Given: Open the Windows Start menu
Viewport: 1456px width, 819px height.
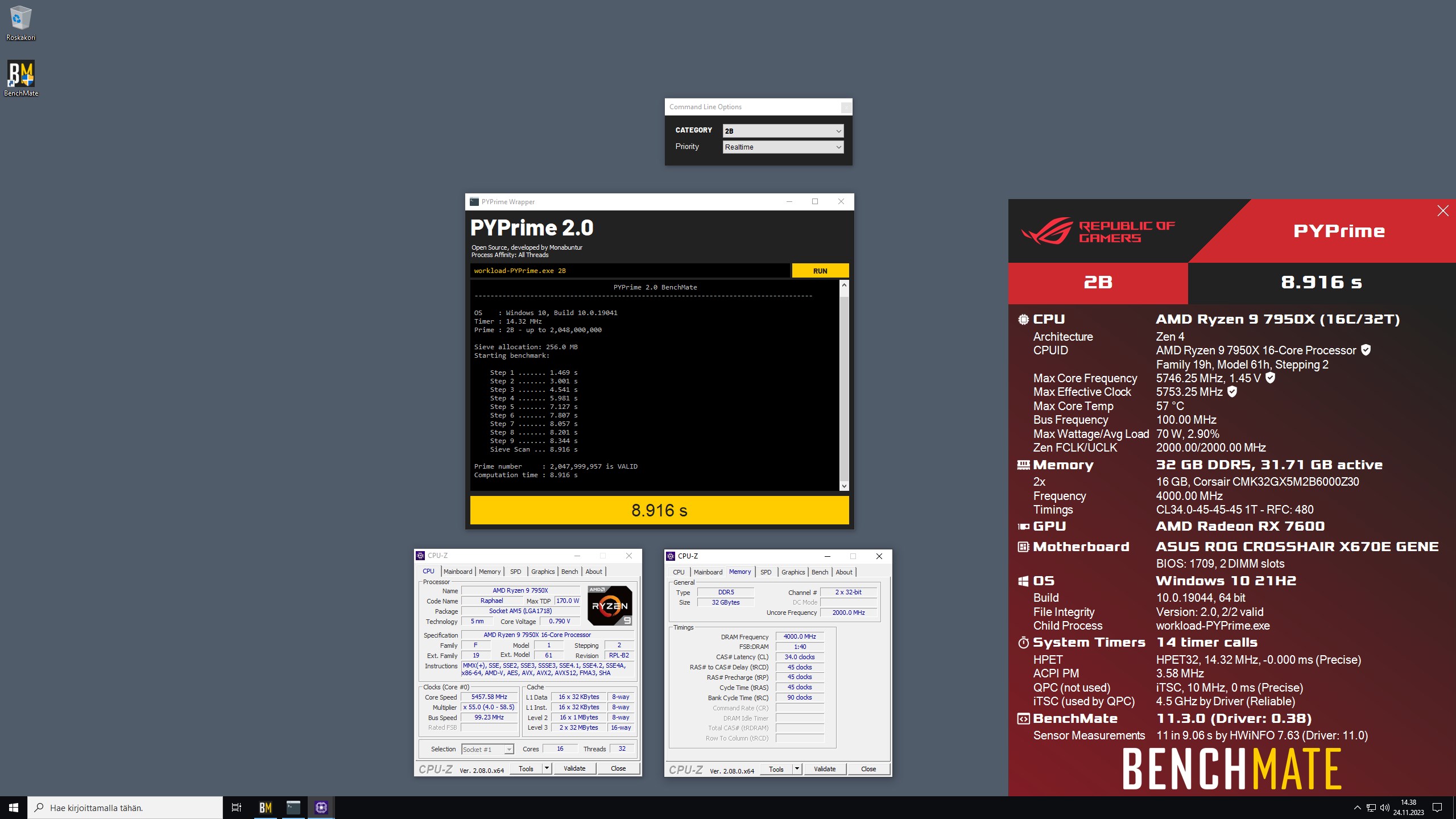Looking at the screenshot, I should pos(14,808).
